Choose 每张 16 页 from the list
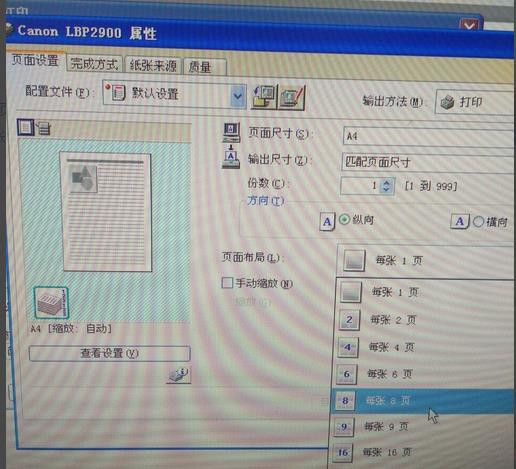 coord(421,452)
